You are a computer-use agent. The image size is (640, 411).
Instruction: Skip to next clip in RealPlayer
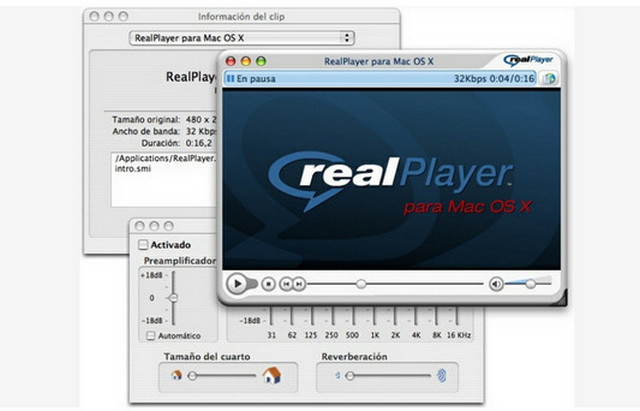(299, 284)
